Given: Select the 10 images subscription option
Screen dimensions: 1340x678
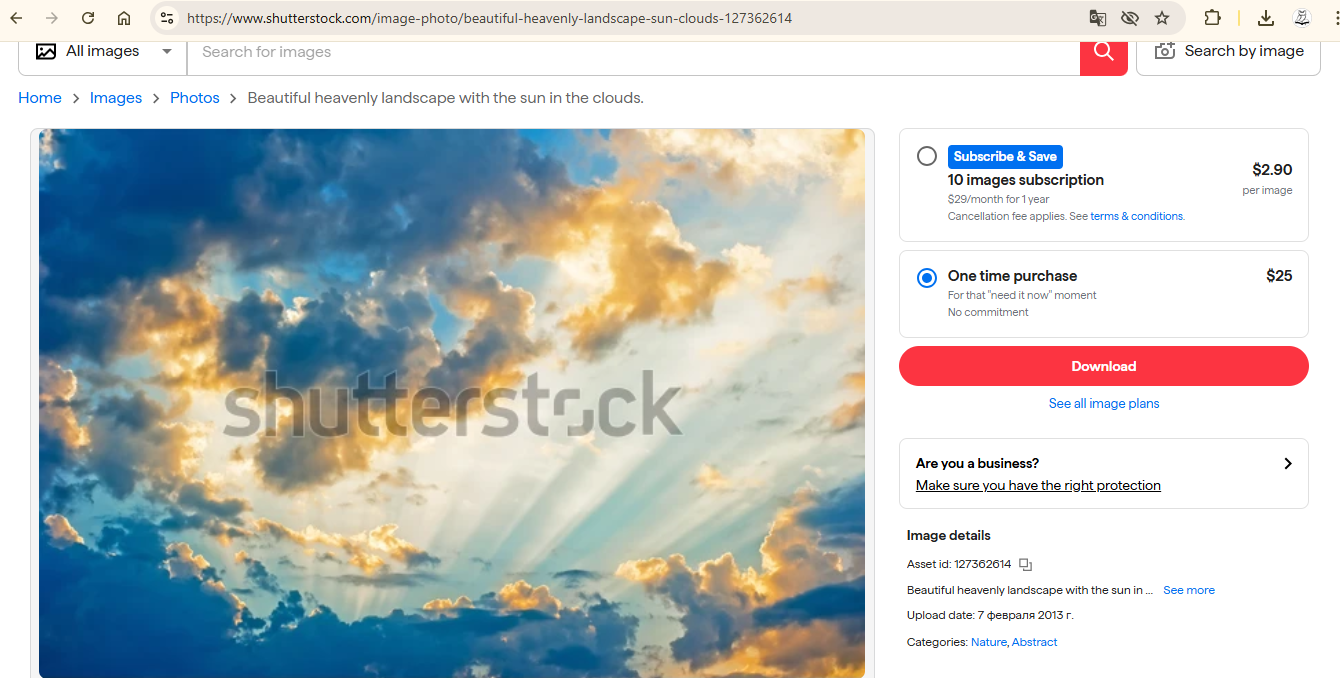Looking at the screenshot, I should click(x=927, y=156).
